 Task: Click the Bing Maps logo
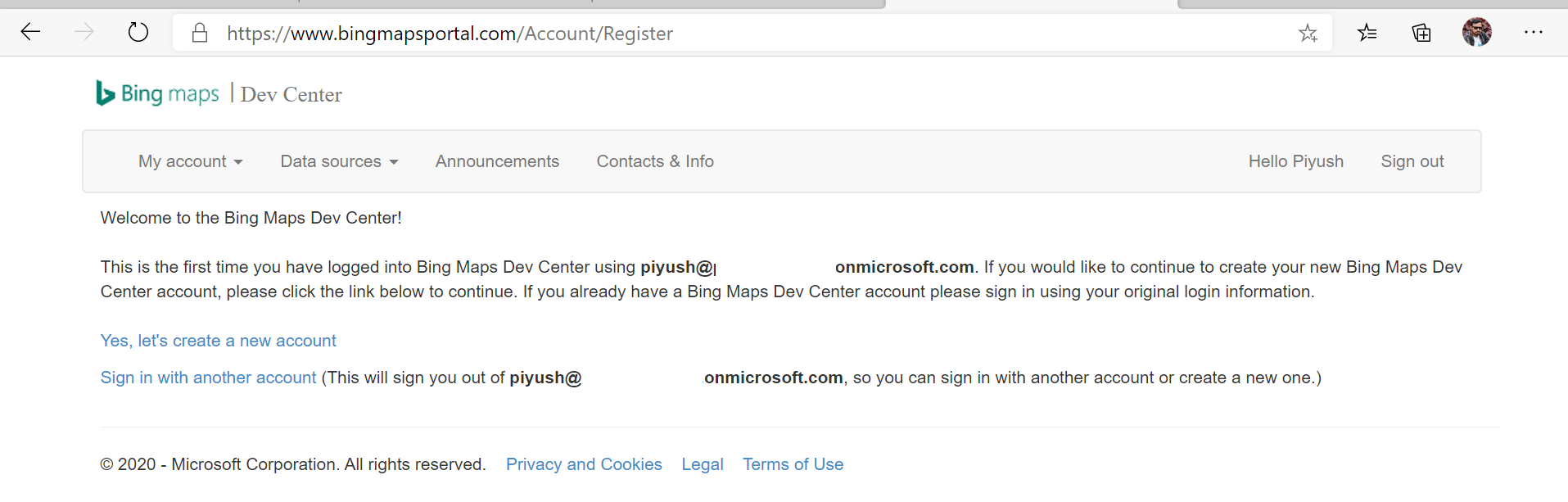tap(157, 93)
